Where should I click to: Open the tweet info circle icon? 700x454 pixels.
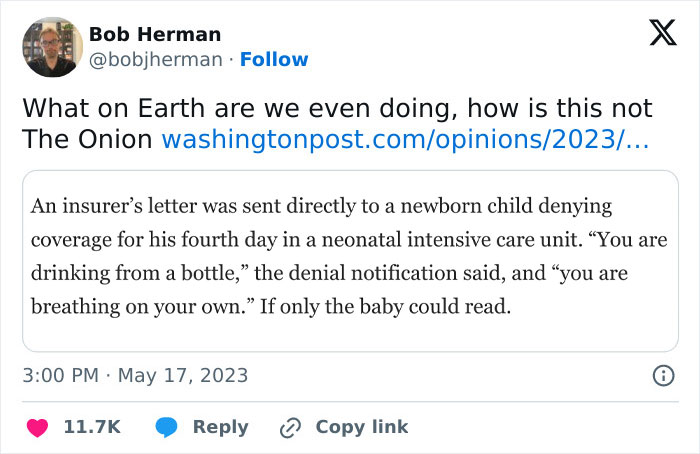tap(662, 376)
